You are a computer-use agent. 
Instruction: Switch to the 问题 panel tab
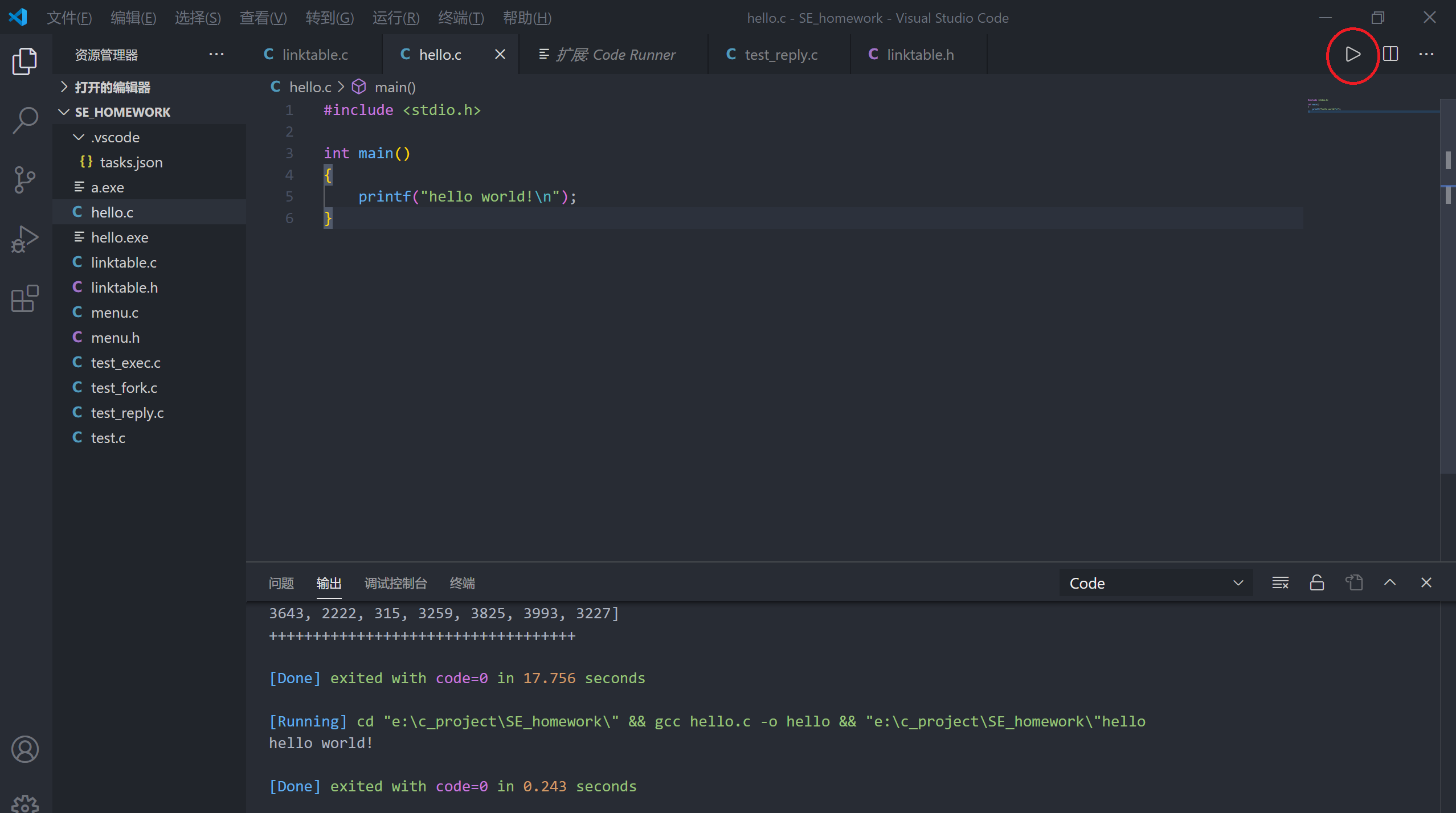[x=281, y=583]
